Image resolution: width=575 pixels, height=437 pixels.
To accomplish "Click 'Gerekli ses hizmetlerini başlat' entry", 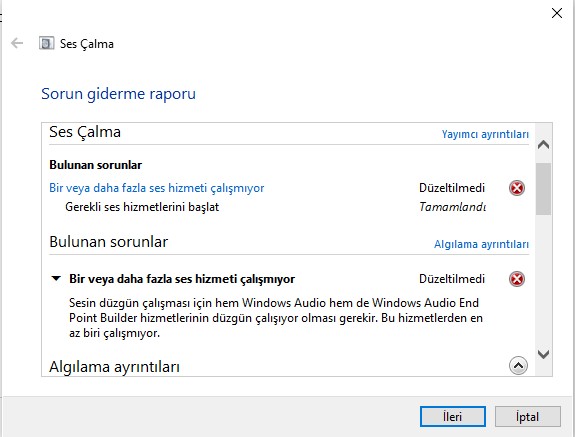I will [142, 207].
